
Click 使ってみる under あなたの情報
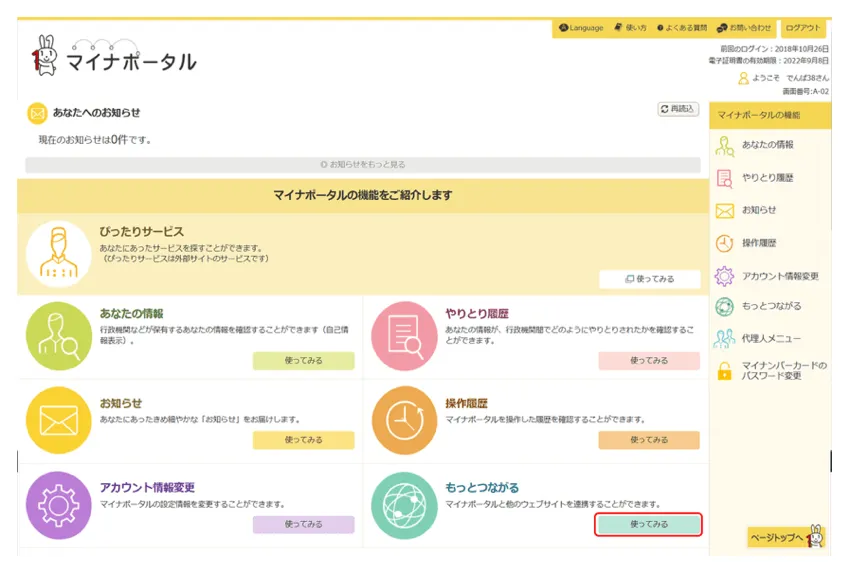[x=304, y=360]
